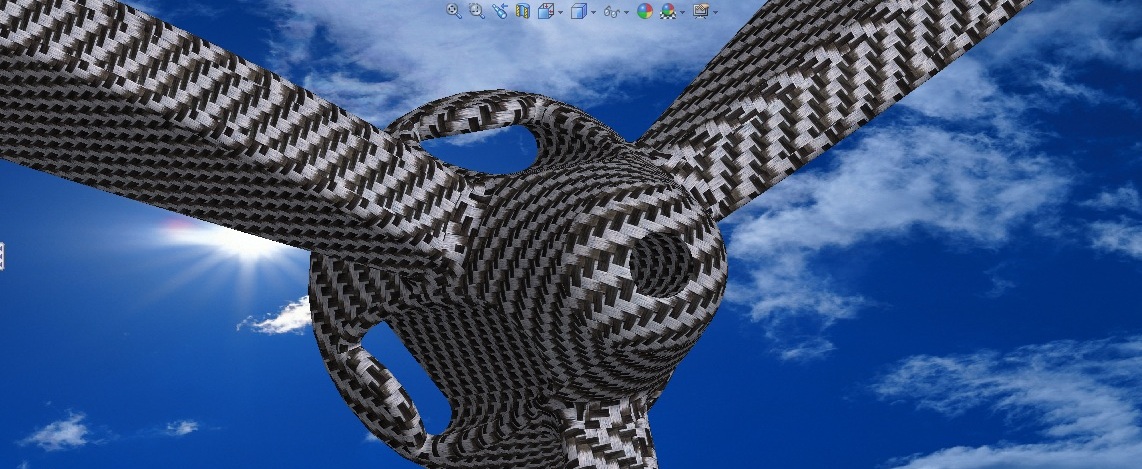The height and width of the screenshot is (469, 1142).
Task: Click the View Settings monitor icon
Action: 701,11
